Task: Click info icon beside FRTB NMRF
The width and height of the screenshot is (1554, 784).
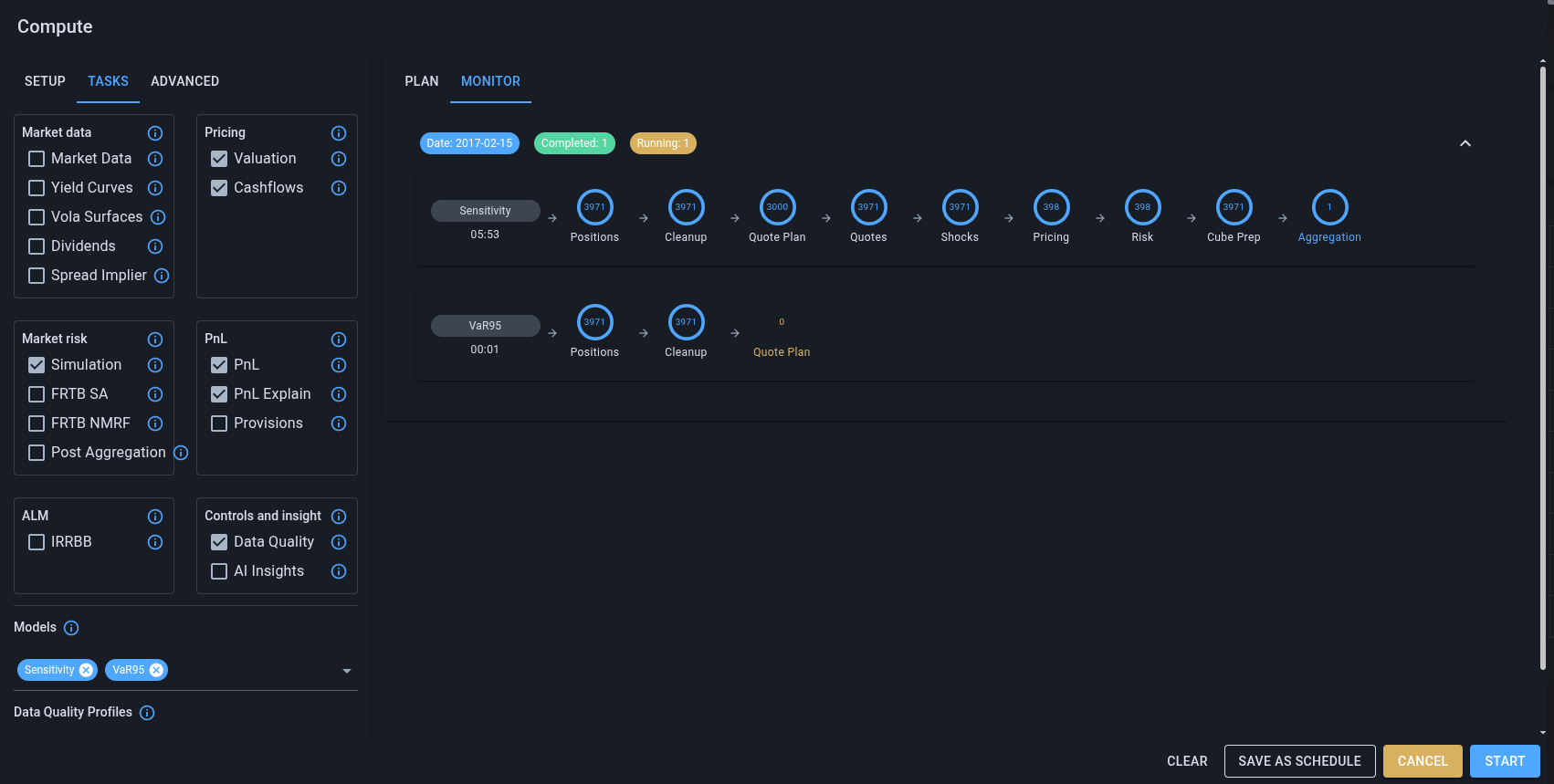Action: coord(155,423)
